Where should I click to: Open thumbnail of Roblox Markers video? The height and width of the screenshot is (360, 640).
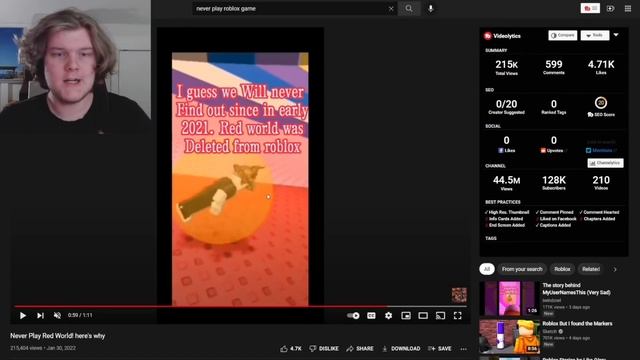[509, 337]
